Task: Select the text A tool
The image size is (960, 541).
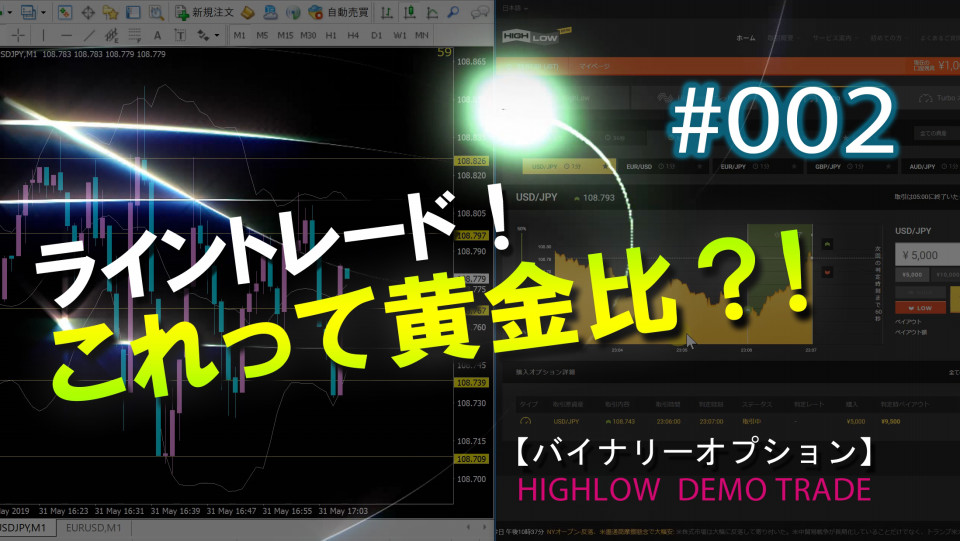Action: [157, 35]
